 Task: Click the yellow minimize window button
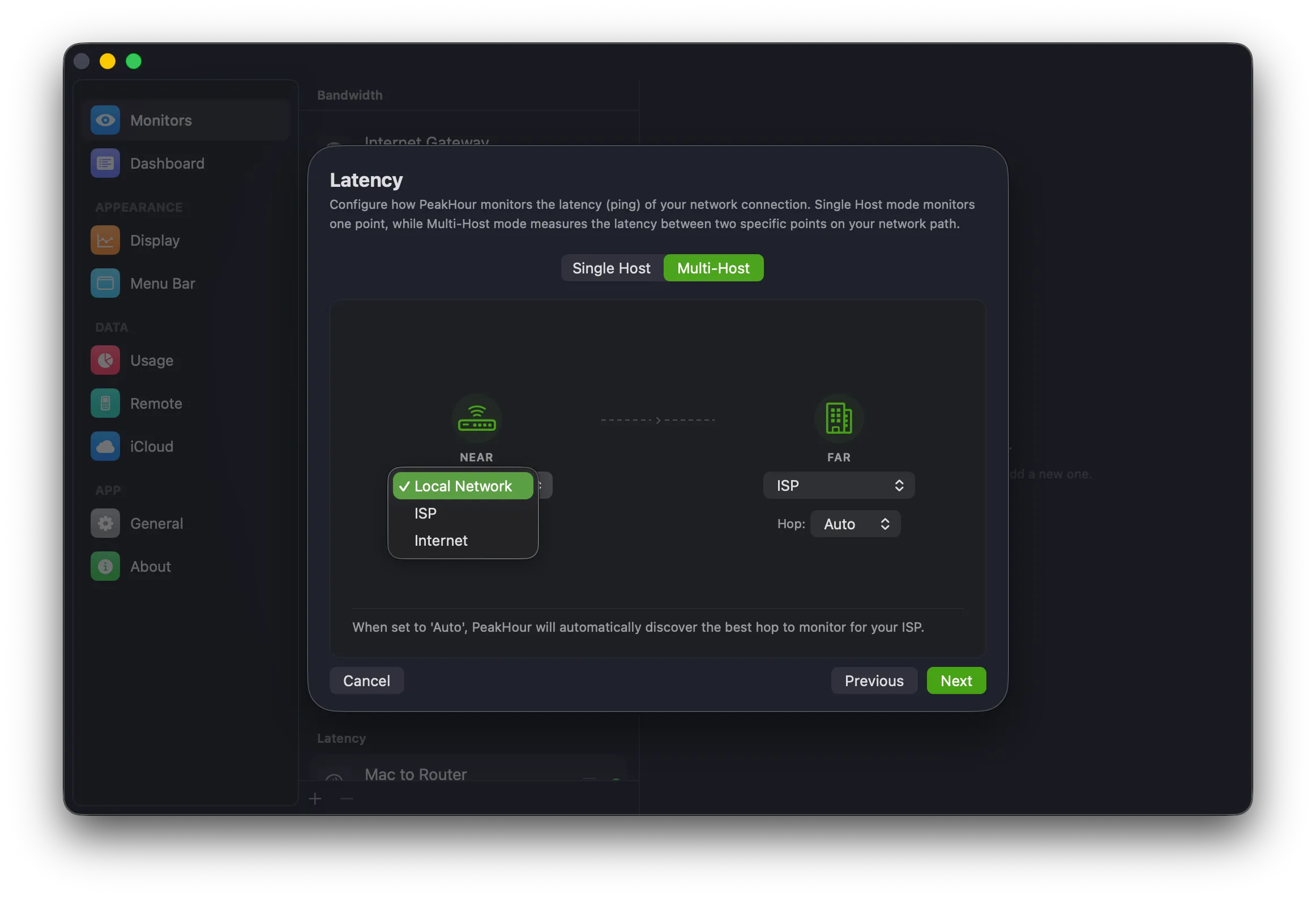click(x=108, y=61)
